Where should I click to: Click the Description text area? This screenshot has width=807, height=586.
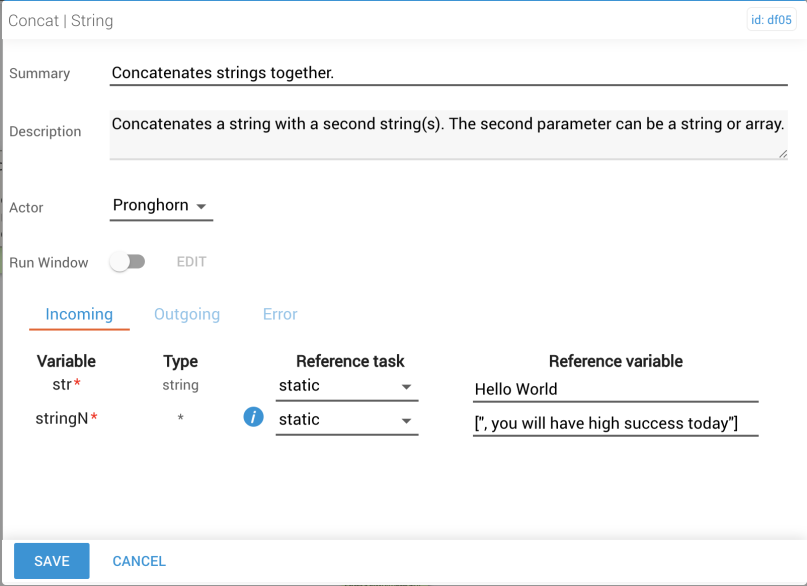[448, 134]
